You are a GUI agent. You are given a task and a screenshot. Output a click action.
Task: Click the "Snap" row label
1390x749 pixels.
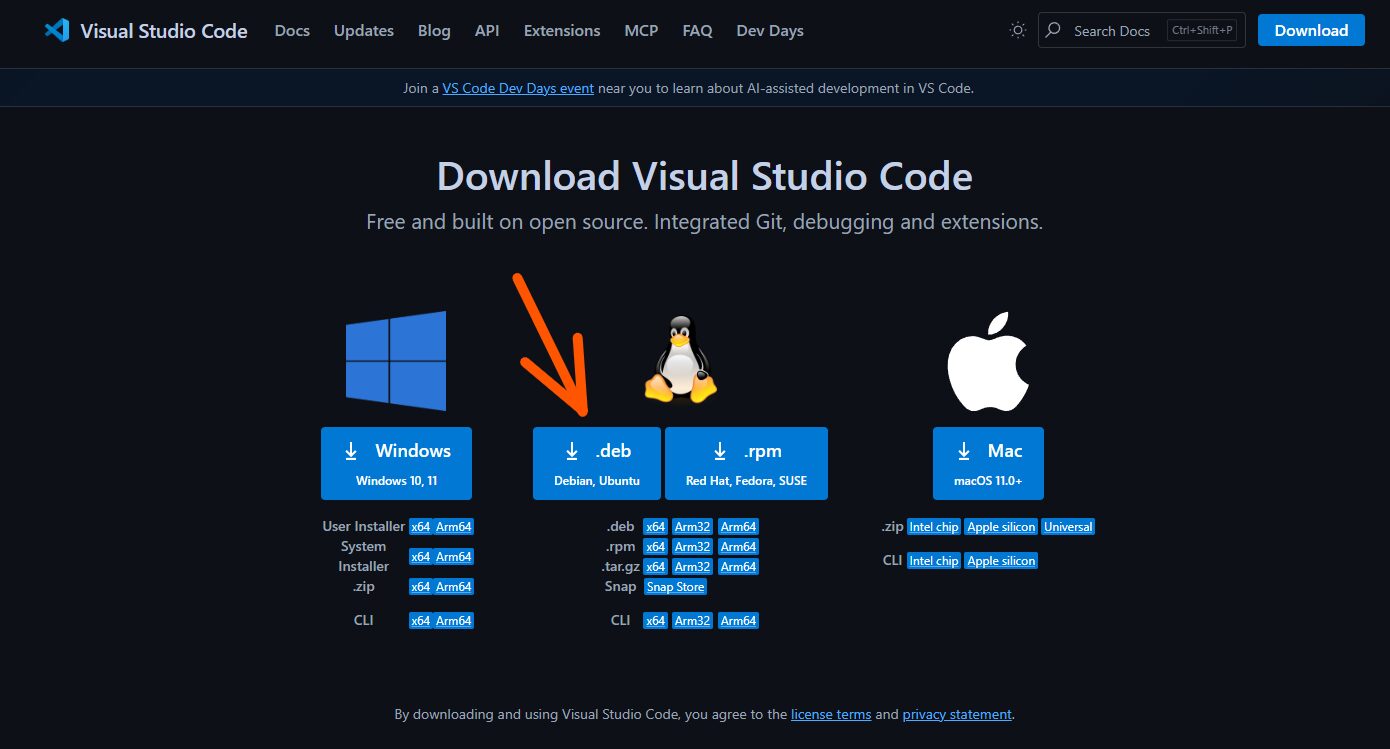pos(620,587)
